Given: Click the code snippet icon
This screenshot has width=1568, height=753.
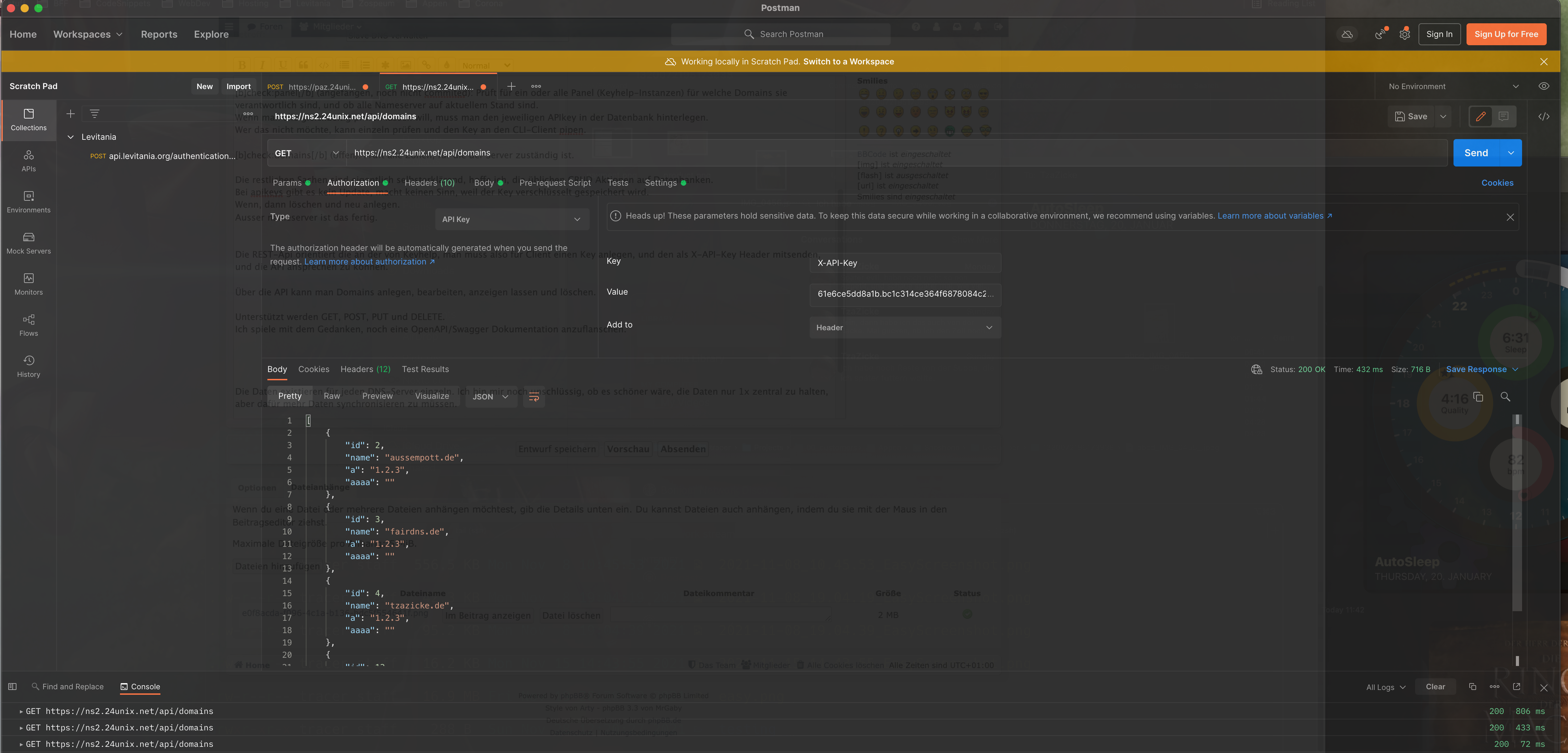Looking at the screenshot, I should [x=1544, y=116].
